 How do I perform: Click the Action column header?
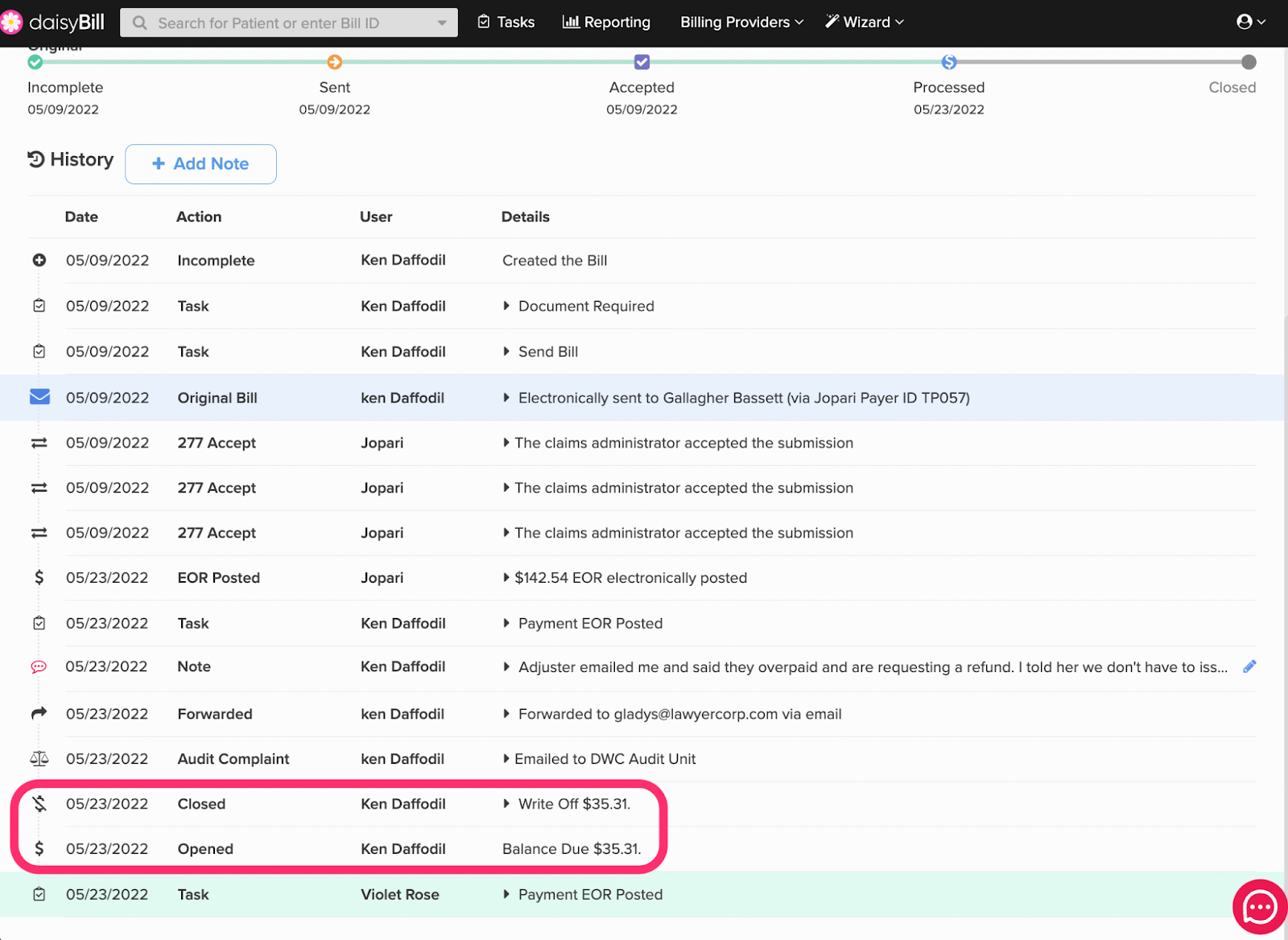point(199,216)
